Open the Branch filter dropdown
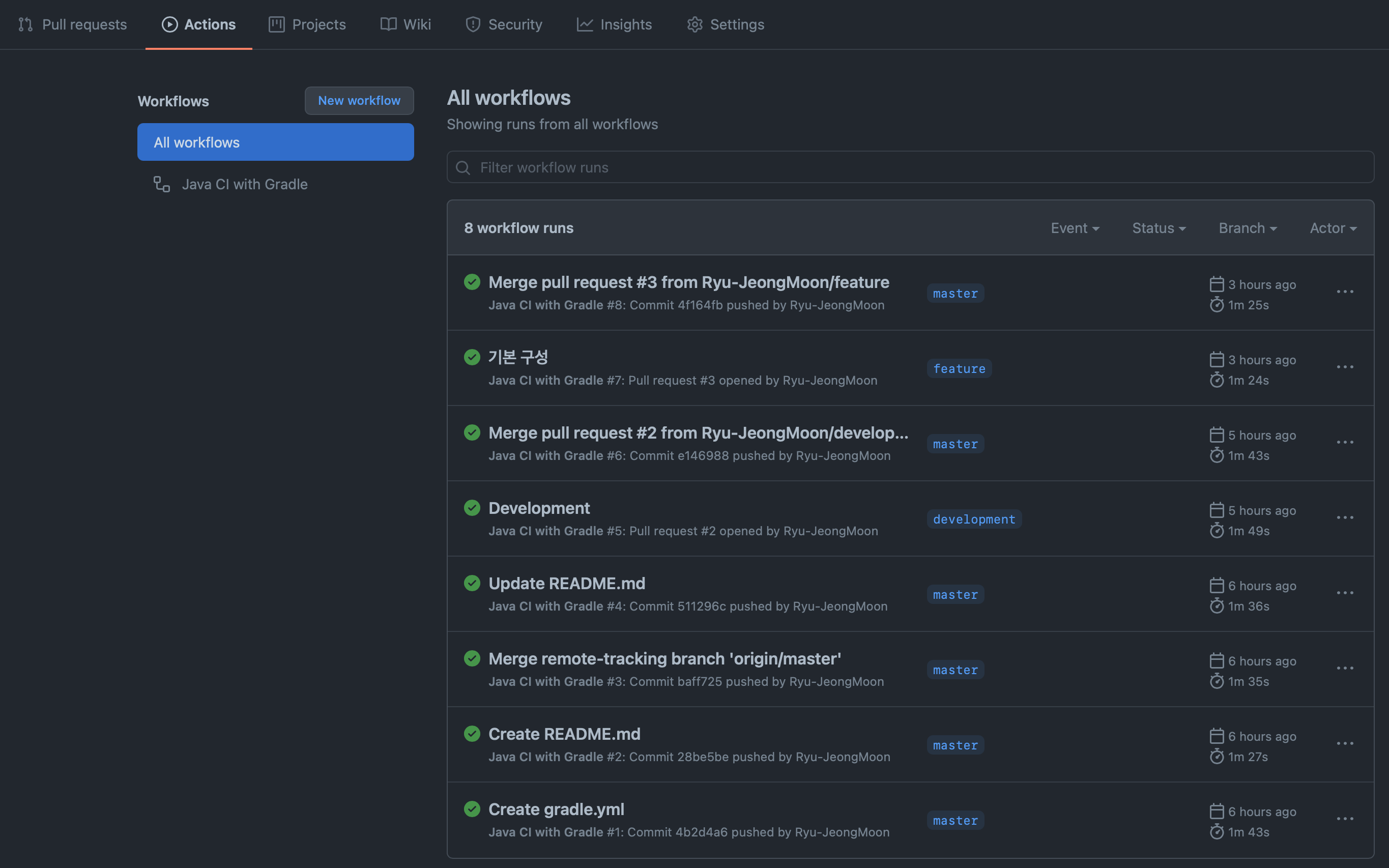 (x=1247, y=228)
